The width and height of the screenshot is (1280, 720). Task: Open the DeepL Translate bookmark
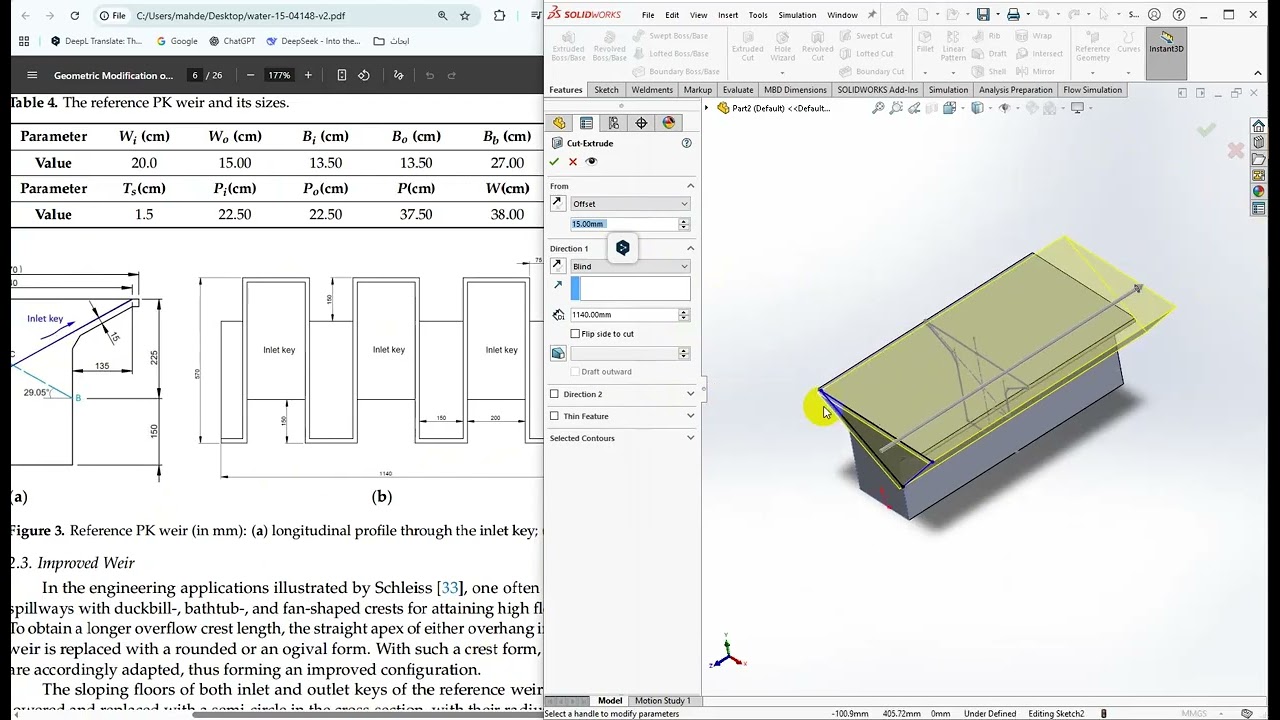tap(96, 41)
